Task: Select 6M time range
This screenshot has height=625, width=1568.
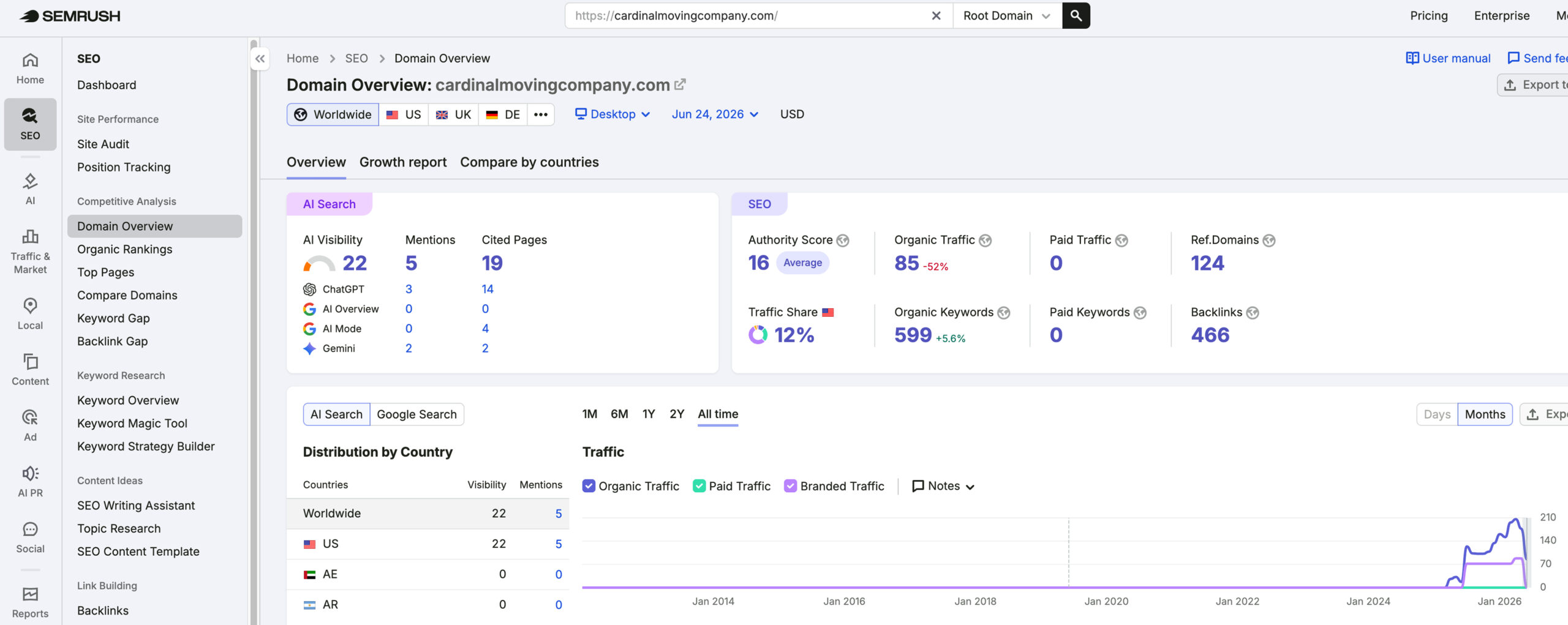Action: (x=619, y=414)
